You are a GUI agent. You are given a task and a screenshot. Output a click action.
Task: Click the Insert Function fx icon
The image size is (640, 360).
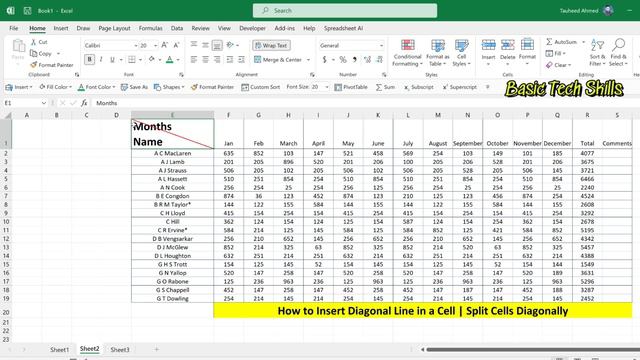[x=84, y=103]
